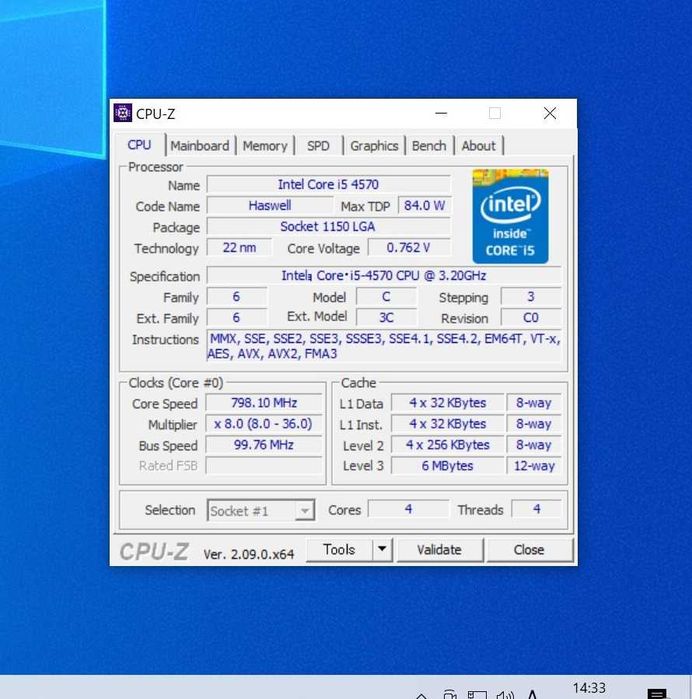Open the Graphics tab
692x699 pixels.
374,146
